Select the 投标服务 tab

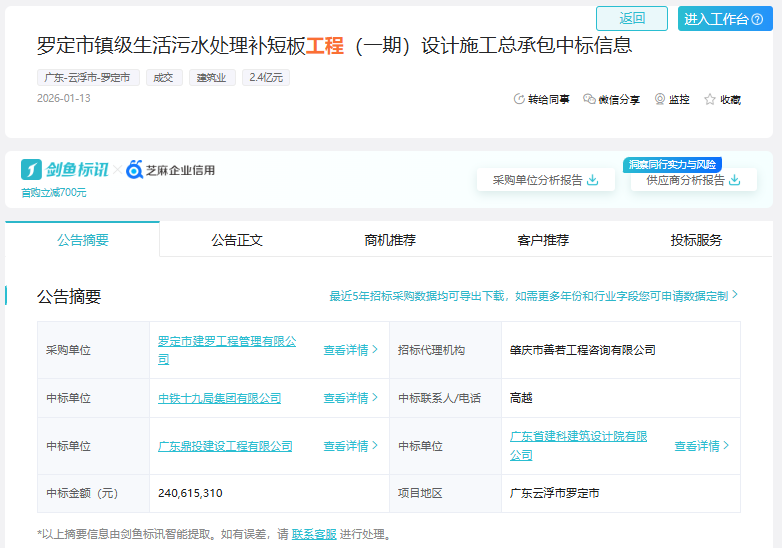pos(696,240)
